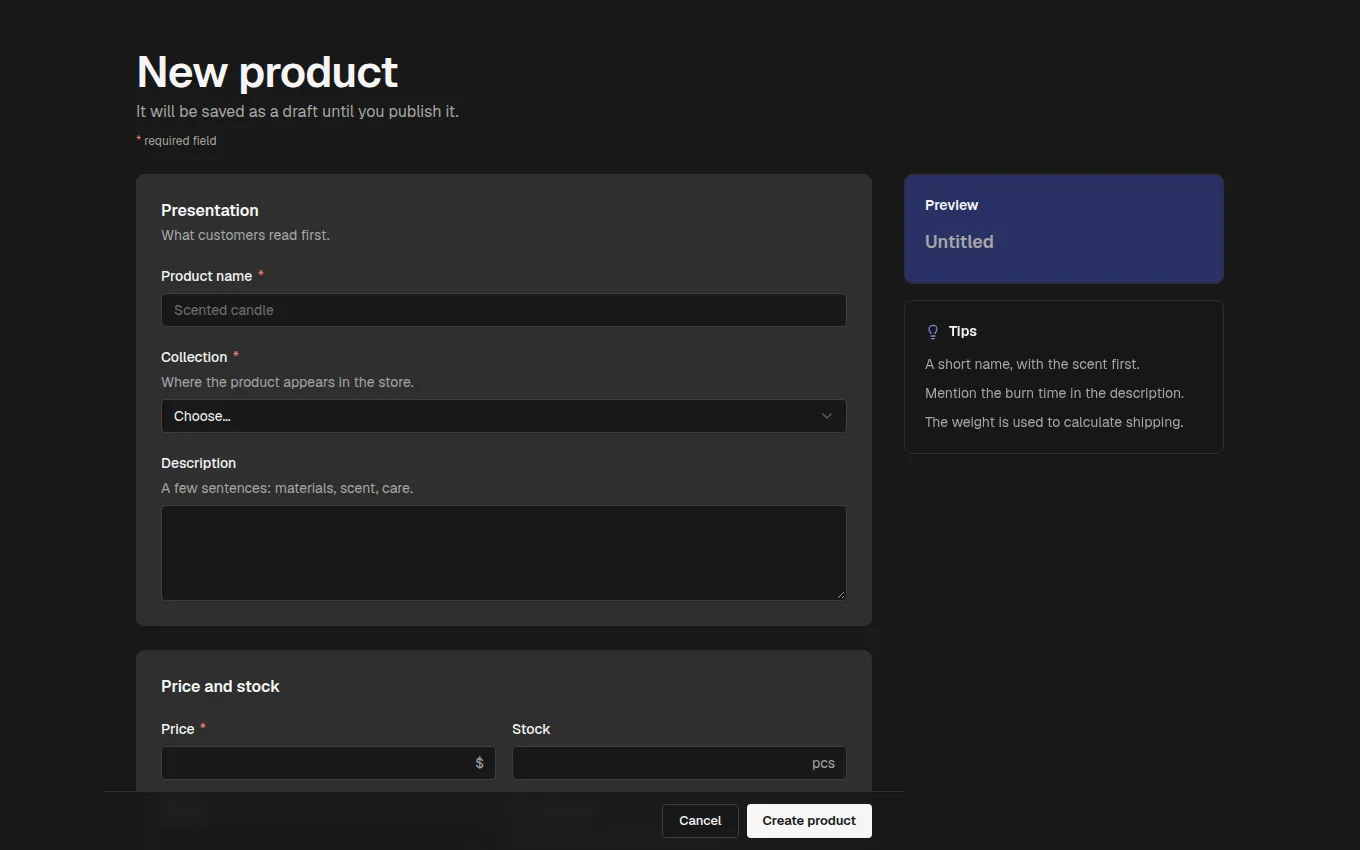Click the chevron arrow in Collection dropdown
Image resolution: width=1360 pixels, height=850 pixels.
(x=826, y=416)
